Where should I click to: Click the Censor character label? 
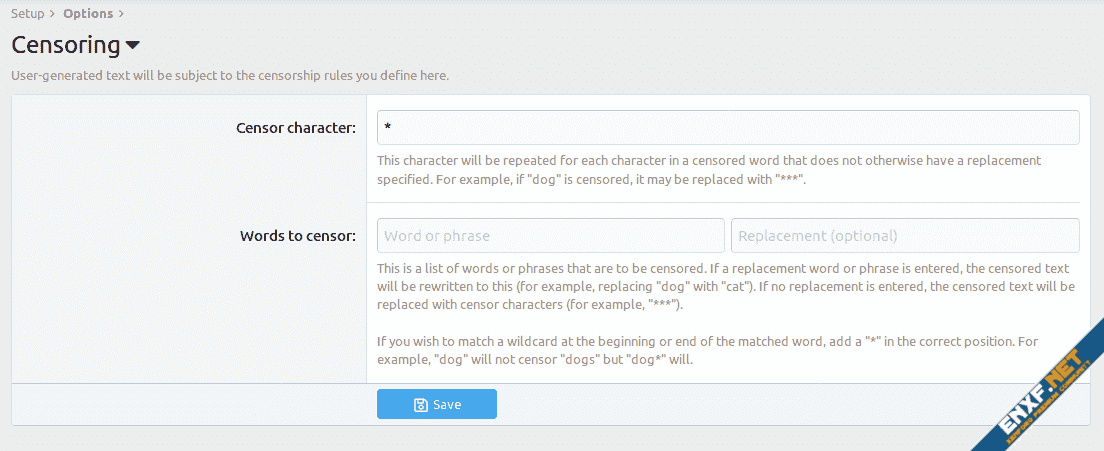(x=296, y=128)
